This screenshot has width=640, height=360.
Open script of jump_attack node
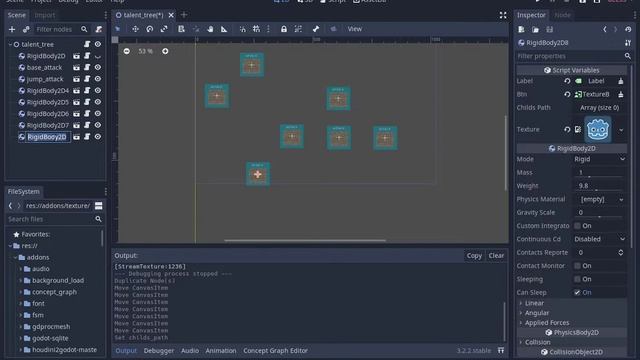(87, 79)
